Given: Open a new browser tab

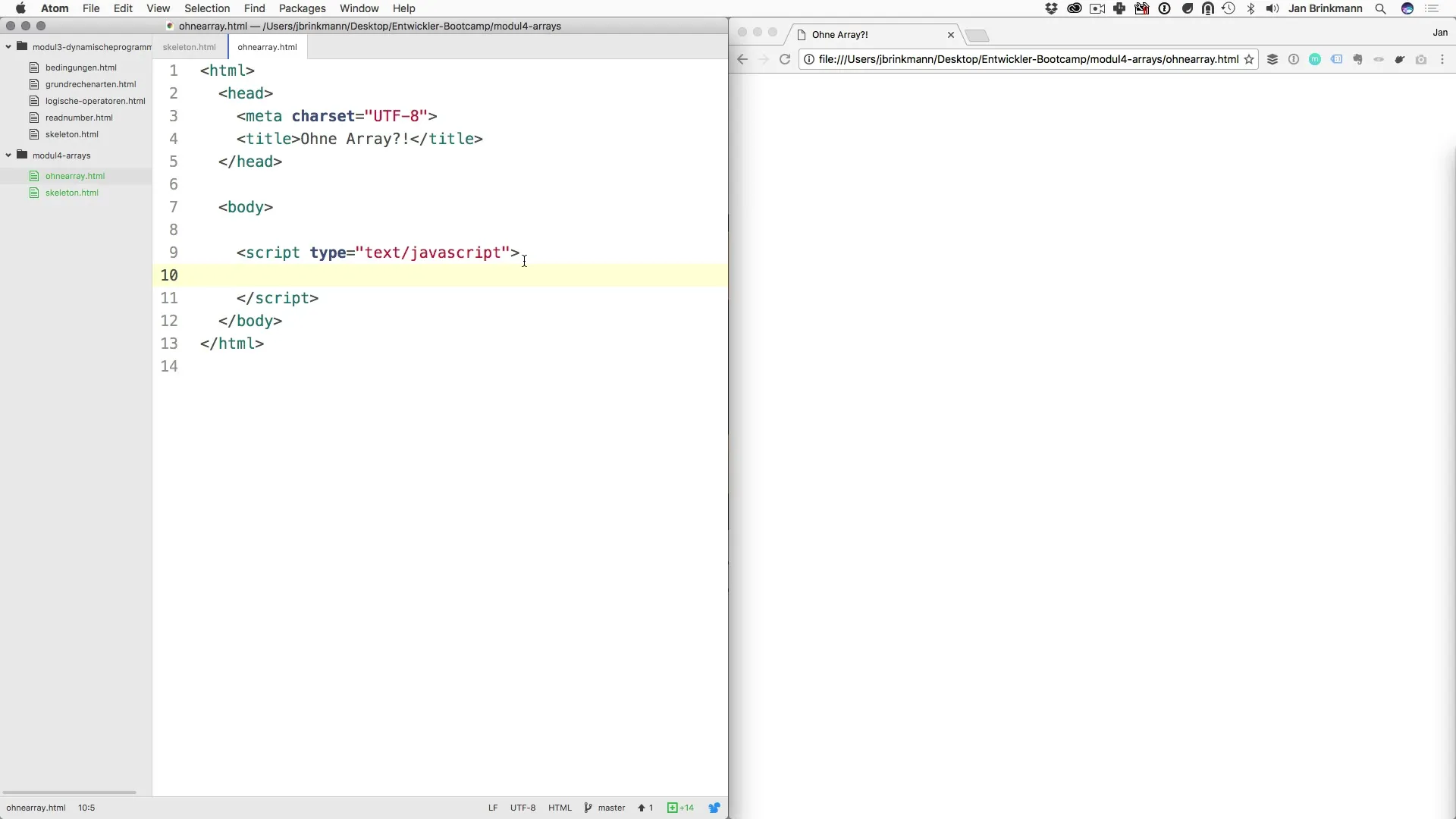Looking at the screenshot, I should tap(977, 36).
